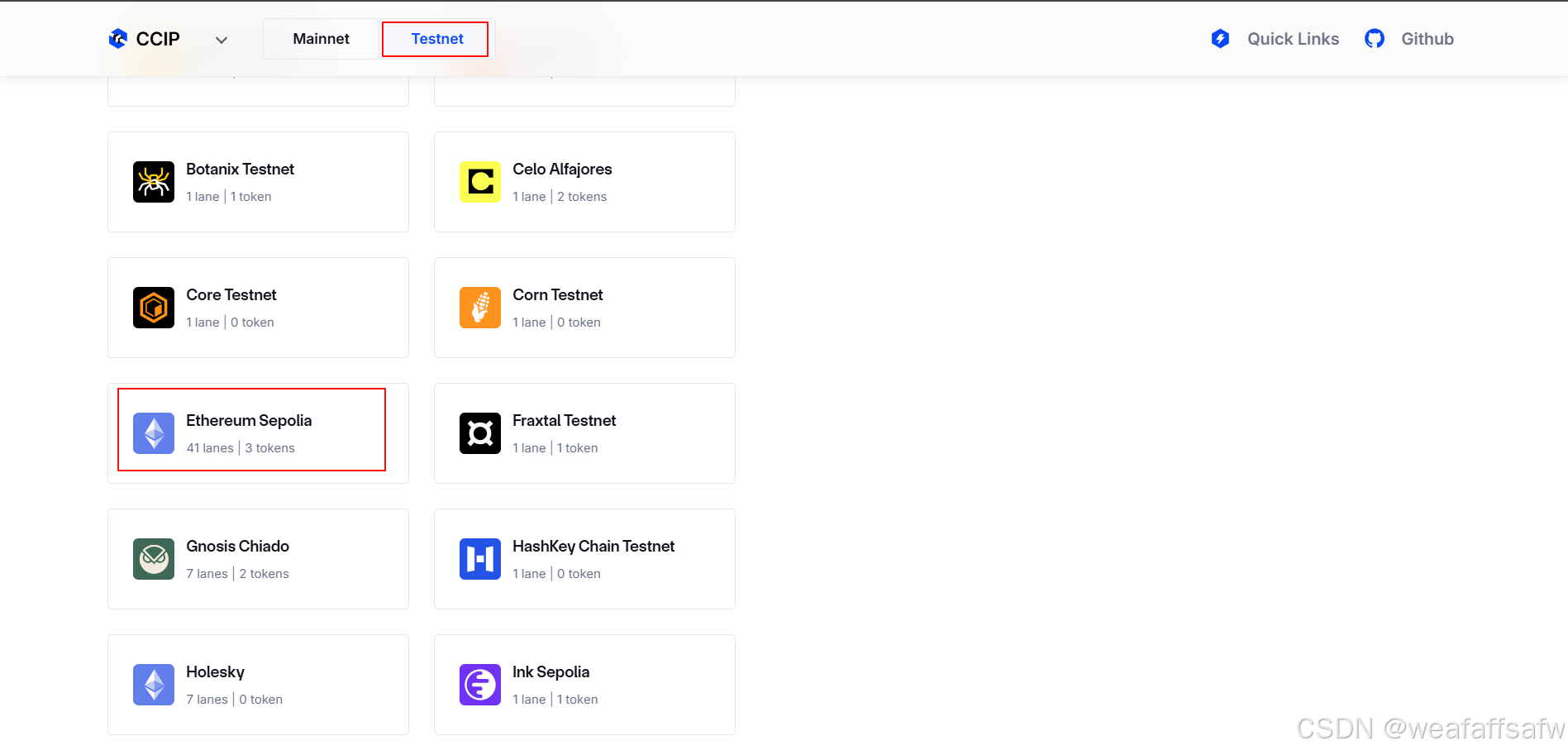The width and height of the screenshot is (1568, 755).
Task: Open Celo Alfajores network
Action: pyautogui.click(x=584, y=182)
